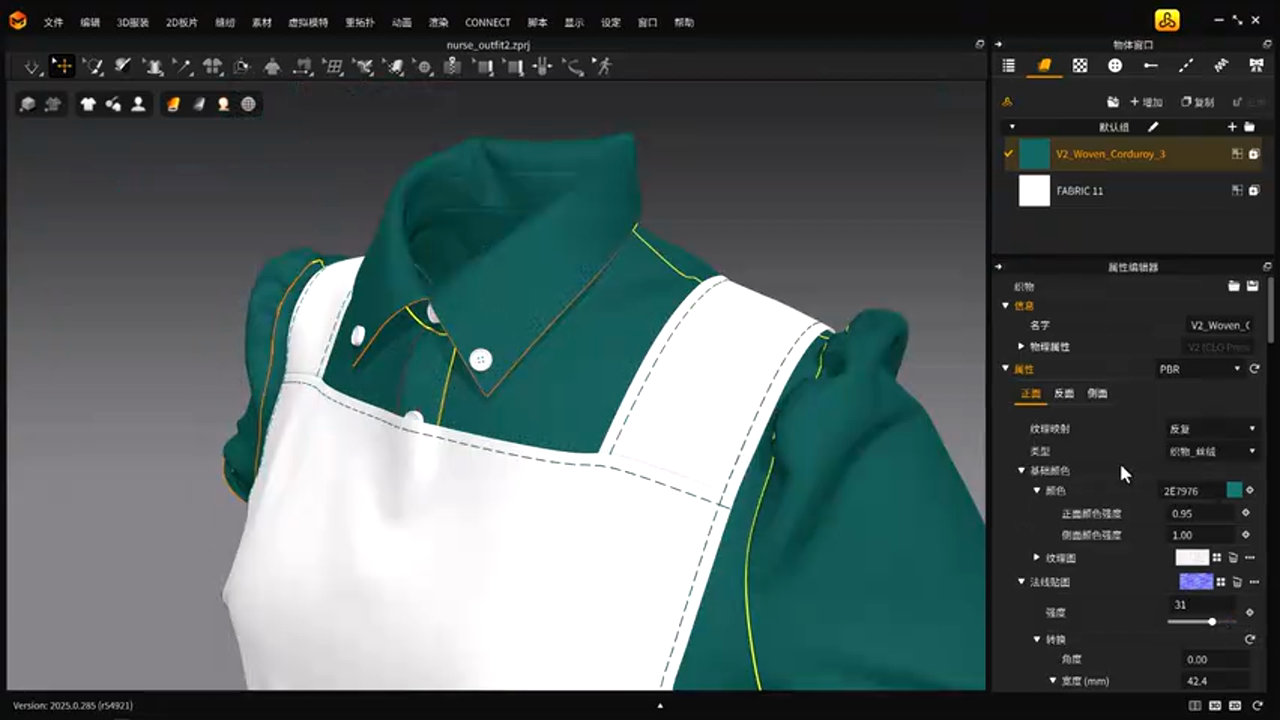This screenshot has width=1280, height=720.
Task: Open the 纹理映射 dropdown showing 反复
Action: [1211, 428]
